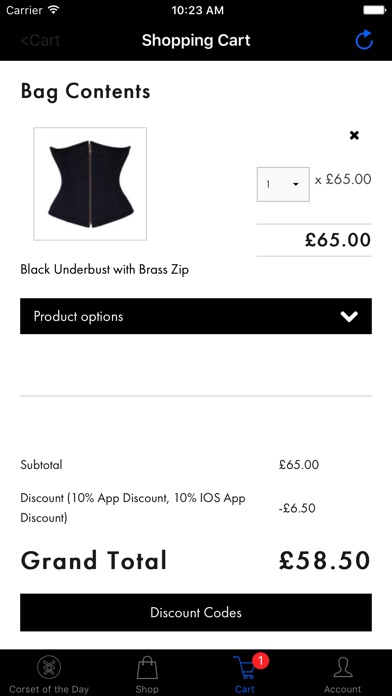Tap the battery indicator icon
The image size is (392, 696).
tap(374, 10)
